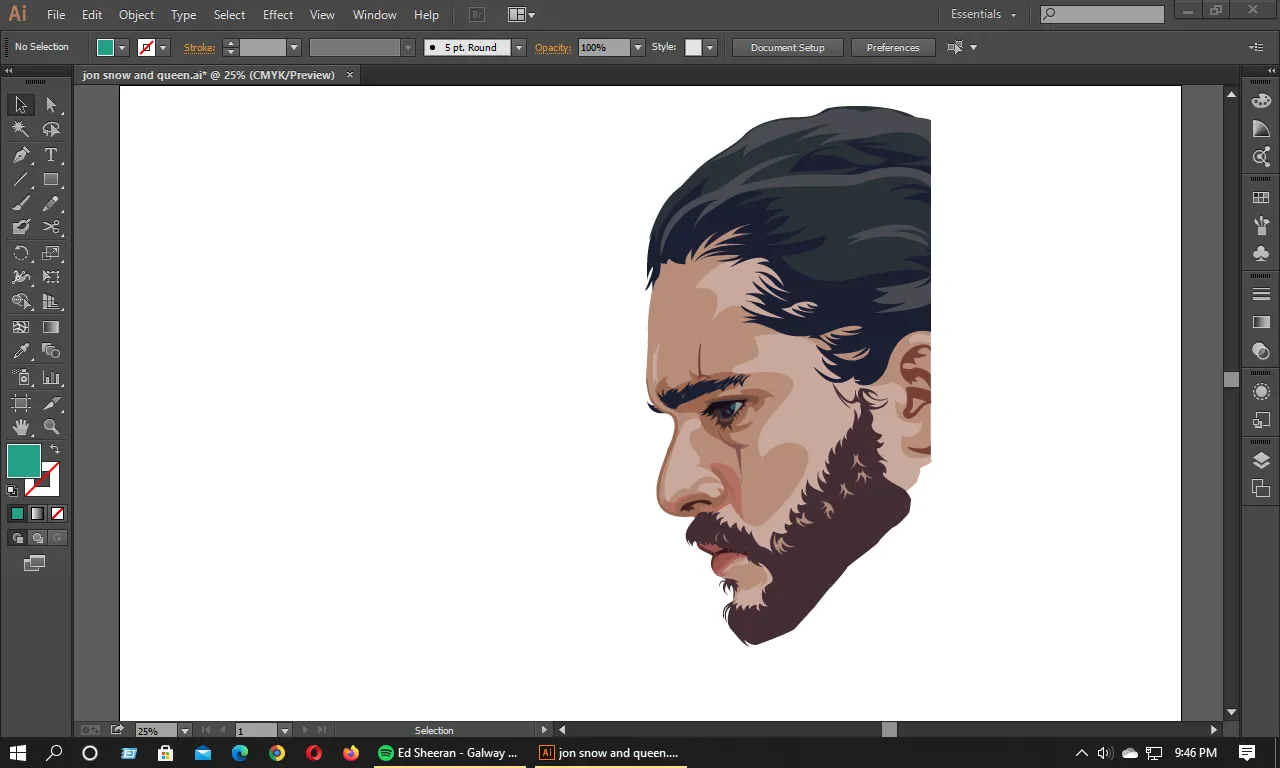Click the Stroke box in Tools panel

43,480
